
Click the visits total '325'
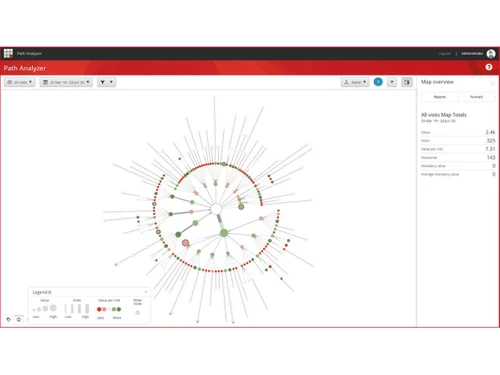491,141
